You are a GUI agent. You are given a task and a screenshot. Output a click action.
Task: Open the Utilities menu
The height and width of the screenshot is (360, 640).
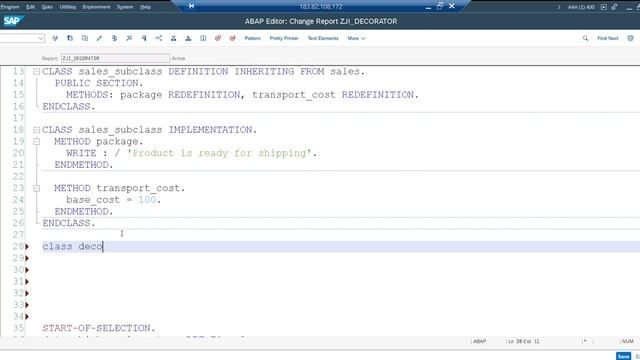[x=68, y=7]
